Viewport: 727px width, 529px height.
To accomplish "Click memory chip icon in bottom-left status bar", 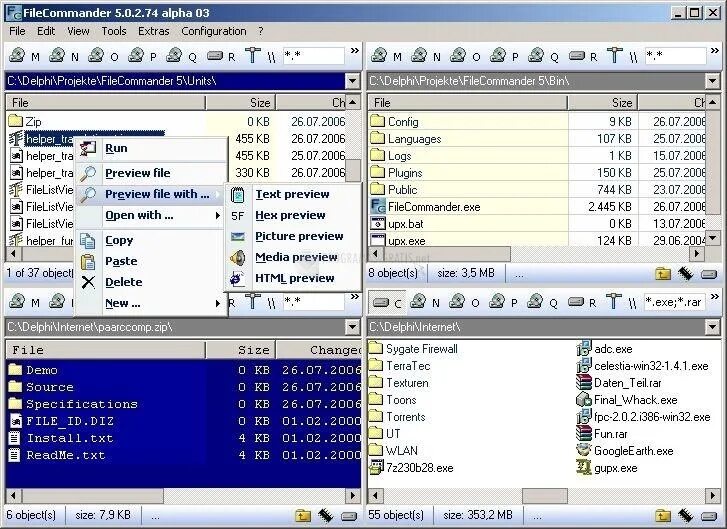I will (x=325, y=516).
